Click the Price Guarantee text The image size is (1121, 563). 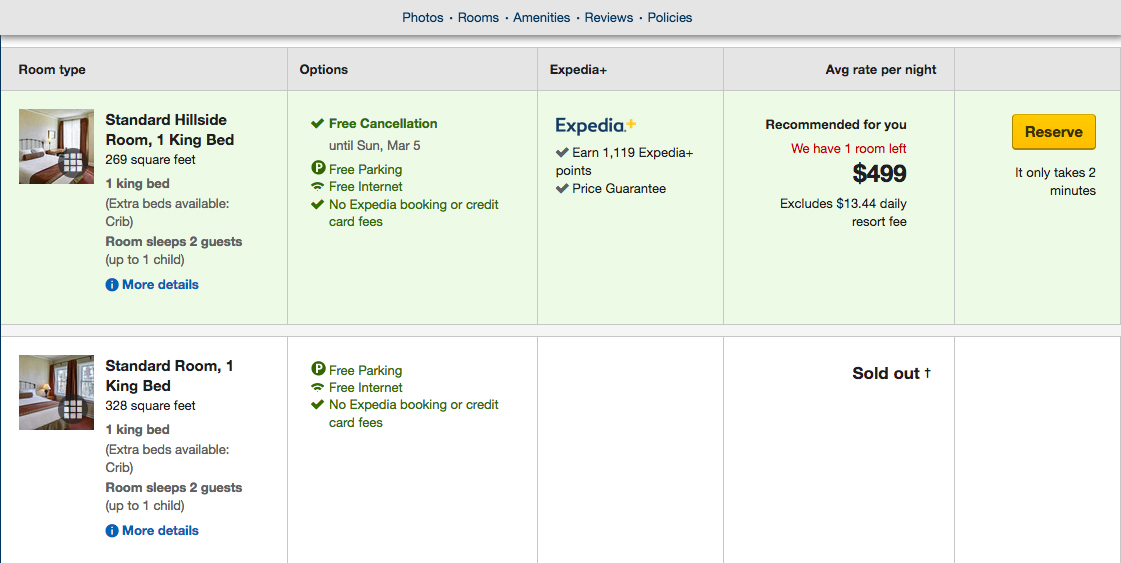[618, 189]
